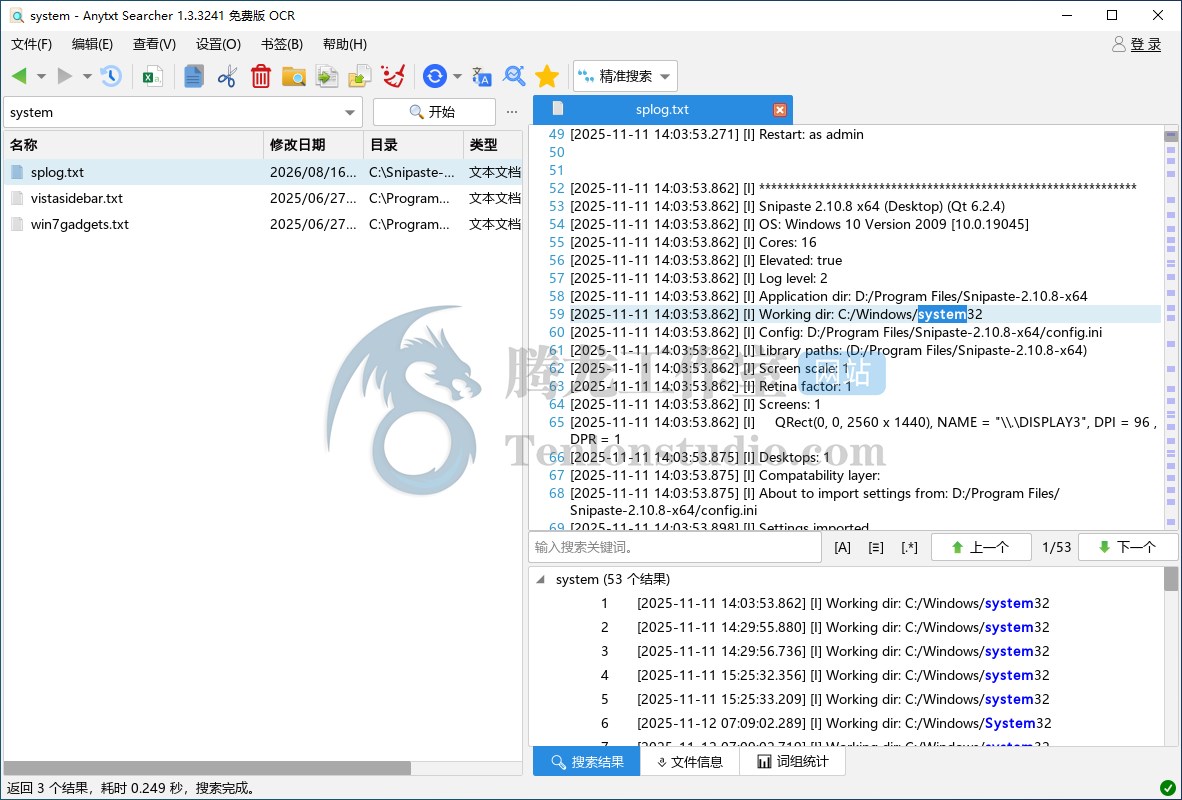Click the blue document open-file icon
Image resolution: width=1182 pixels, height=800 pixels.
(194, 76)
